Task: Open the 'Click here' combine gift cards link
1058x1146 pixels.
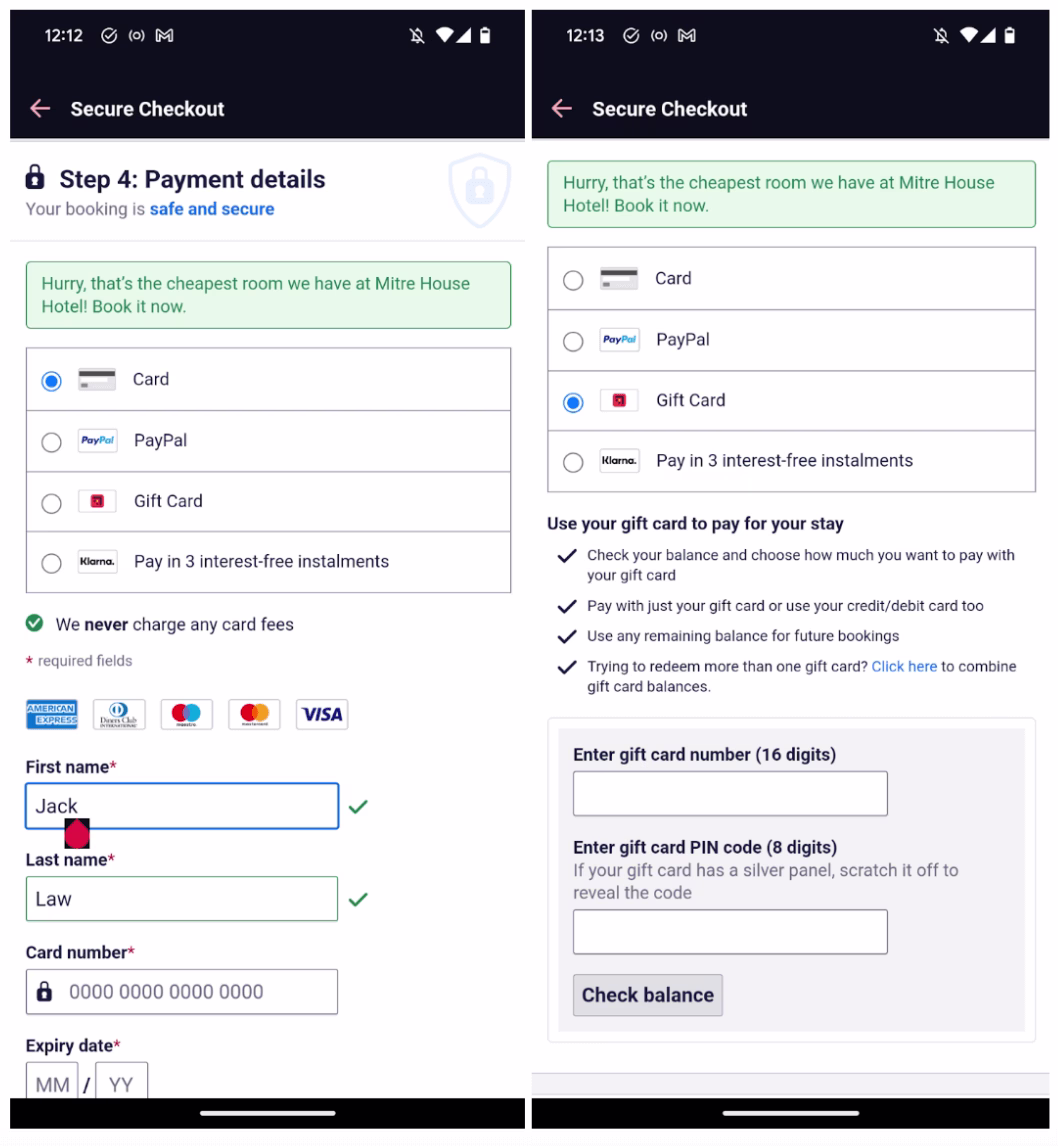Action: [x=904, y=667]
